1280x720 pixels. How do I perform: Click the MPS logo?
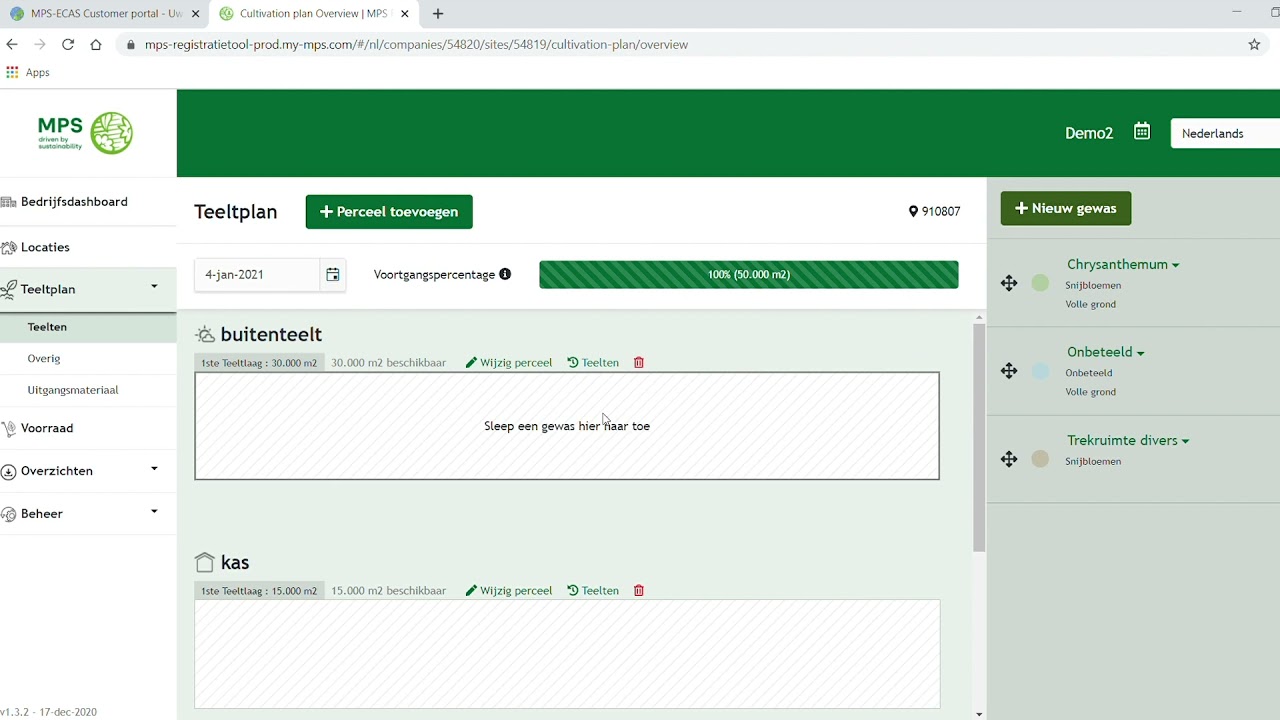[85, 133]
